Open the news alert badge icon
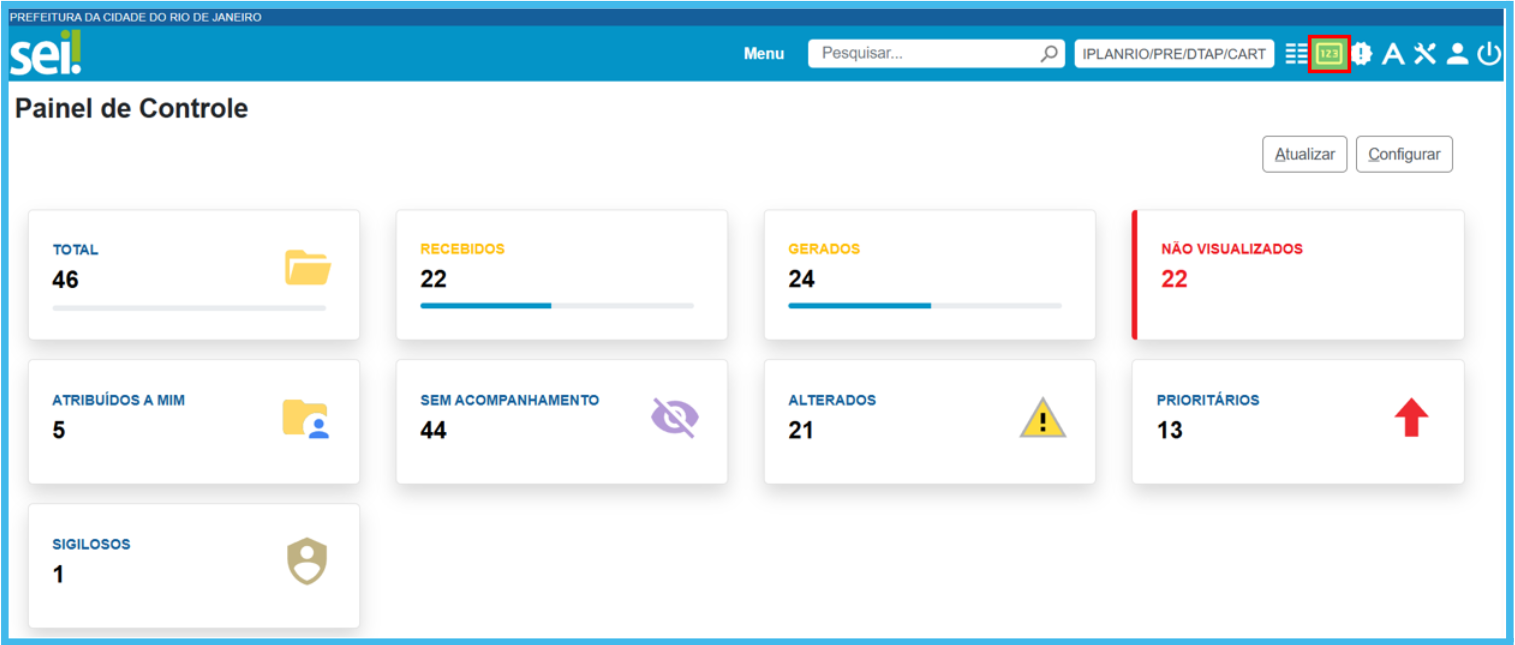Viewport: 1515px width, 645px height. pos(1362,54)
